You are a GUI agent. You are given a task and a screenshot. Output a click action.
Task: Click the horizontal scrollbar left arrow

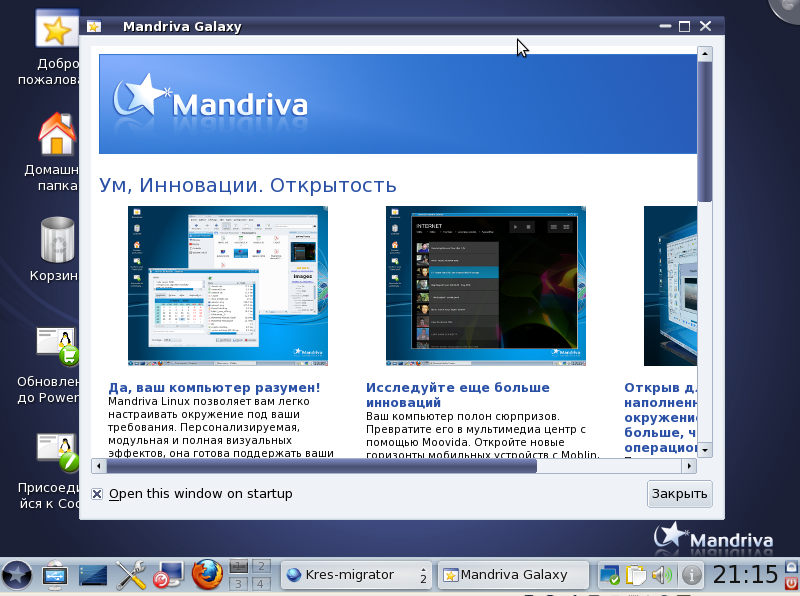click(98, 465)
